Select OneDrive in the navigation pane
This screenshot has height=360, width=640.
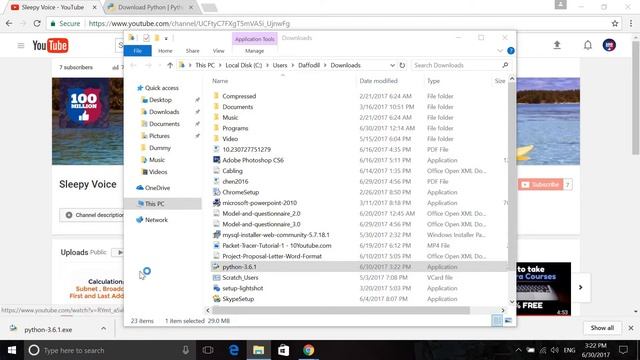pos(157,188)
